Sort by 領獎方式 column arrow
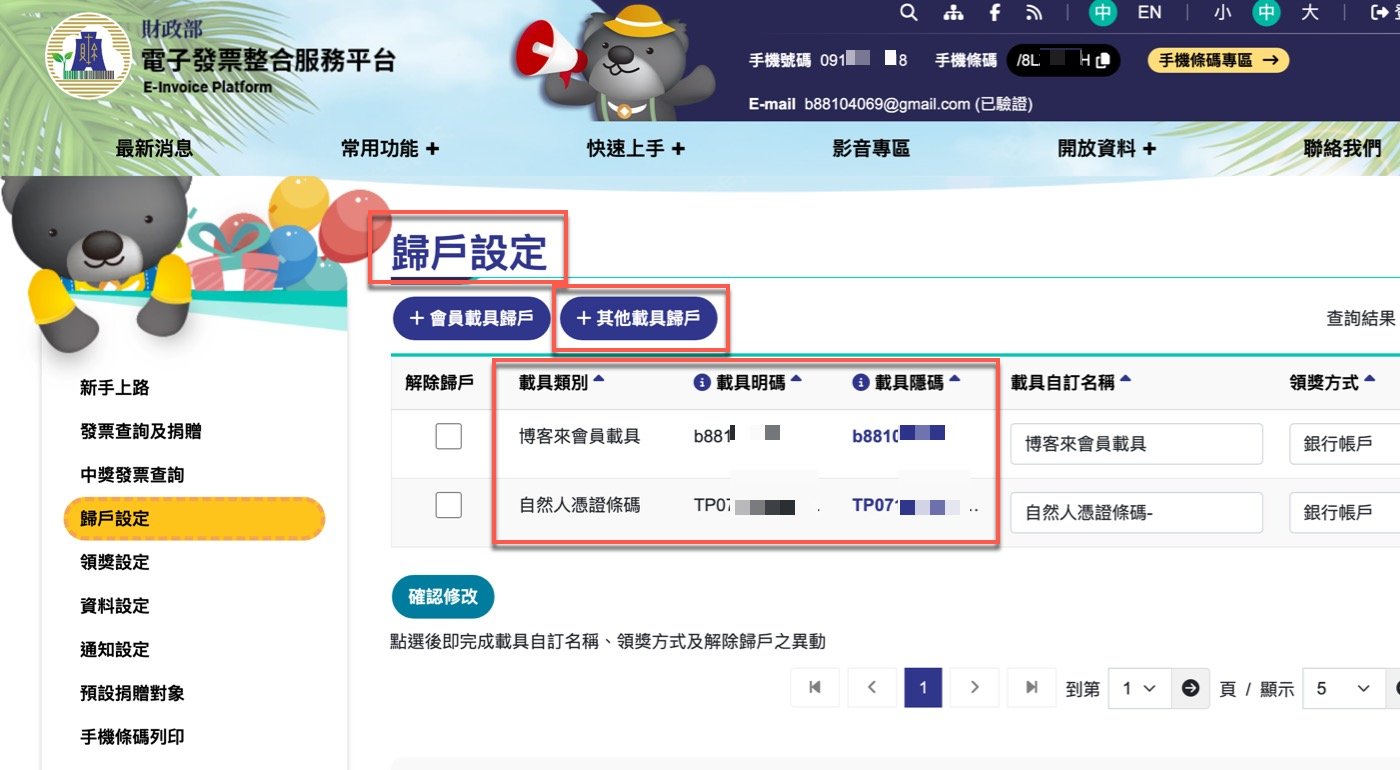 click(x=1369, y=380)
